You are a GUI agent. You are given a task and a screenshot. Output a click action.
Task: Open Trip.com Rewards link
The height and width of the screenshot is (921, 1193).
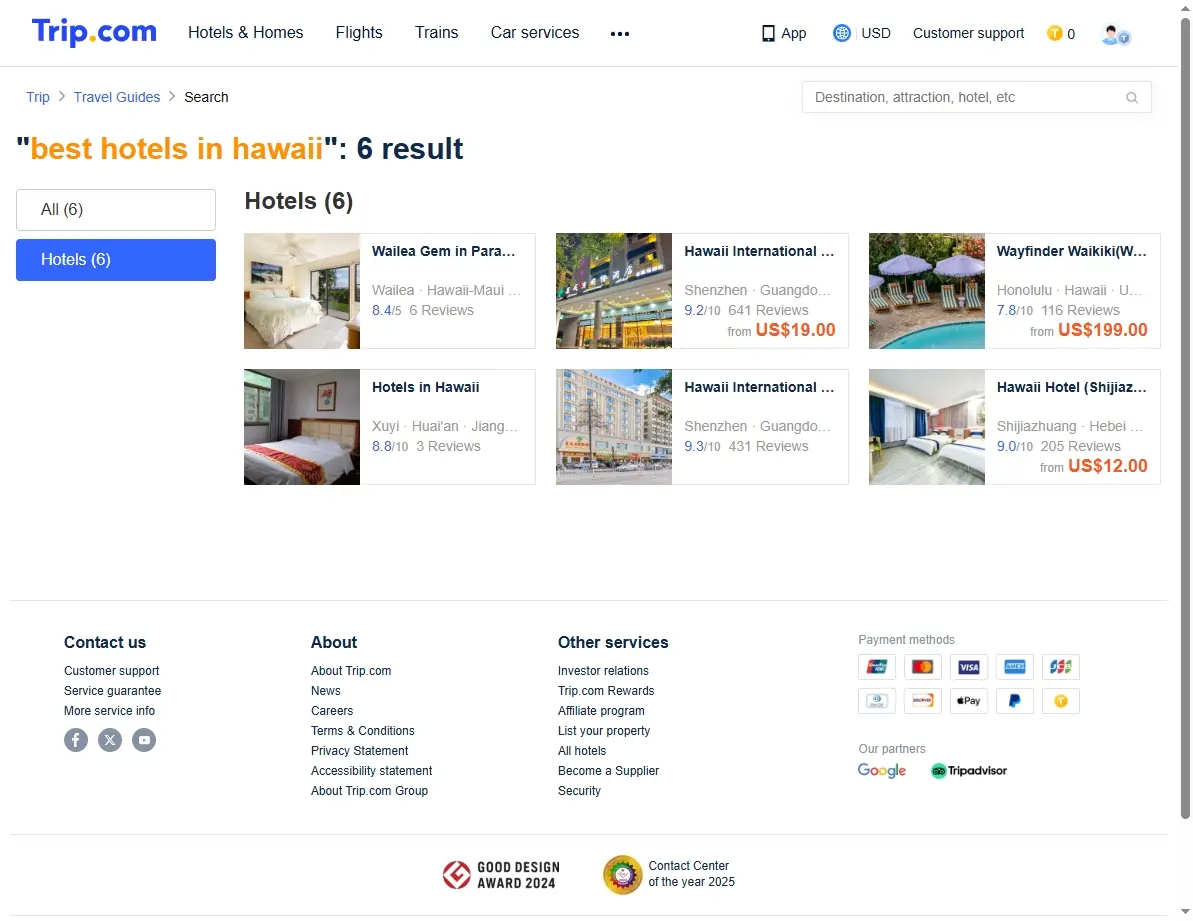tap(606, 691)
